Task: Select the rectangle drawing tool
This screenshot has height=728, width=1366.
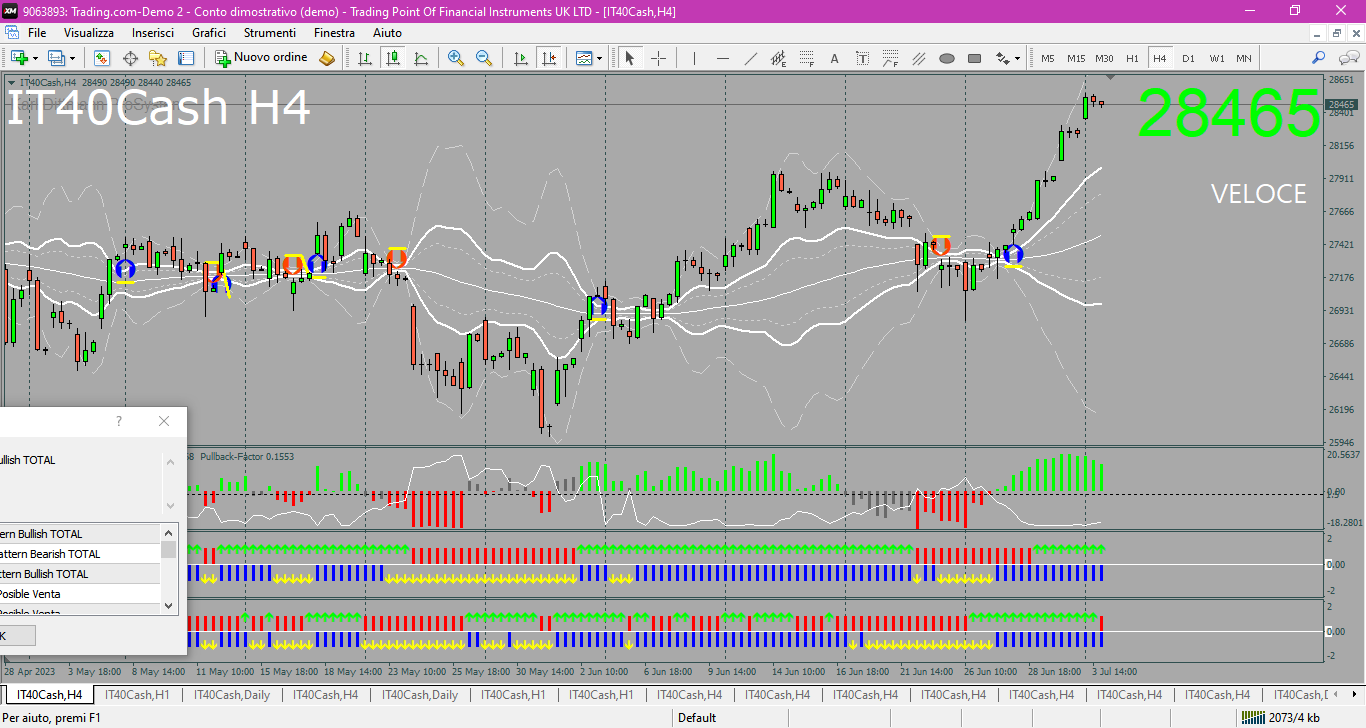Action: 974,58
